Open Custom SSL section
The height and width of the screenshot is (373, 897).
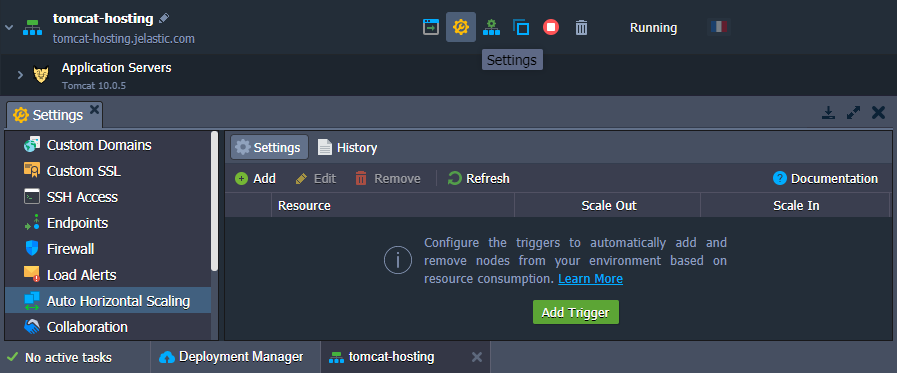[x=108, y=171]
